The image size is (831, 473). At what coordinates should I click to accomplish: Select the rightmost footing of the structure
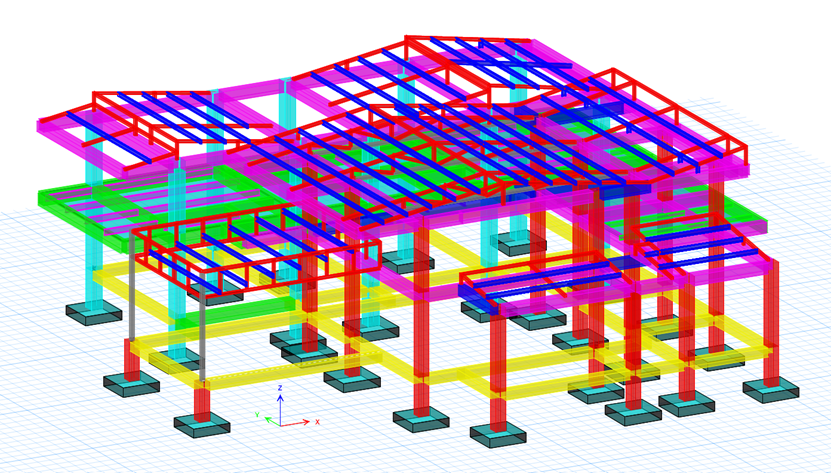[x=770, y=389]
